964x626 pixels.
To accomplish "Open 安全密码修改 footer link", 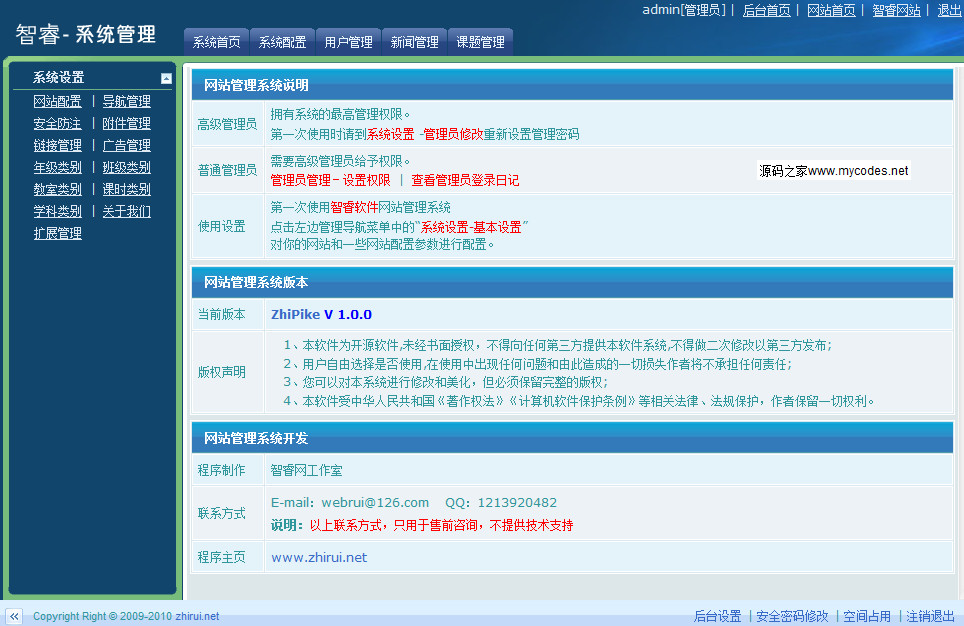I will point(792,616).
